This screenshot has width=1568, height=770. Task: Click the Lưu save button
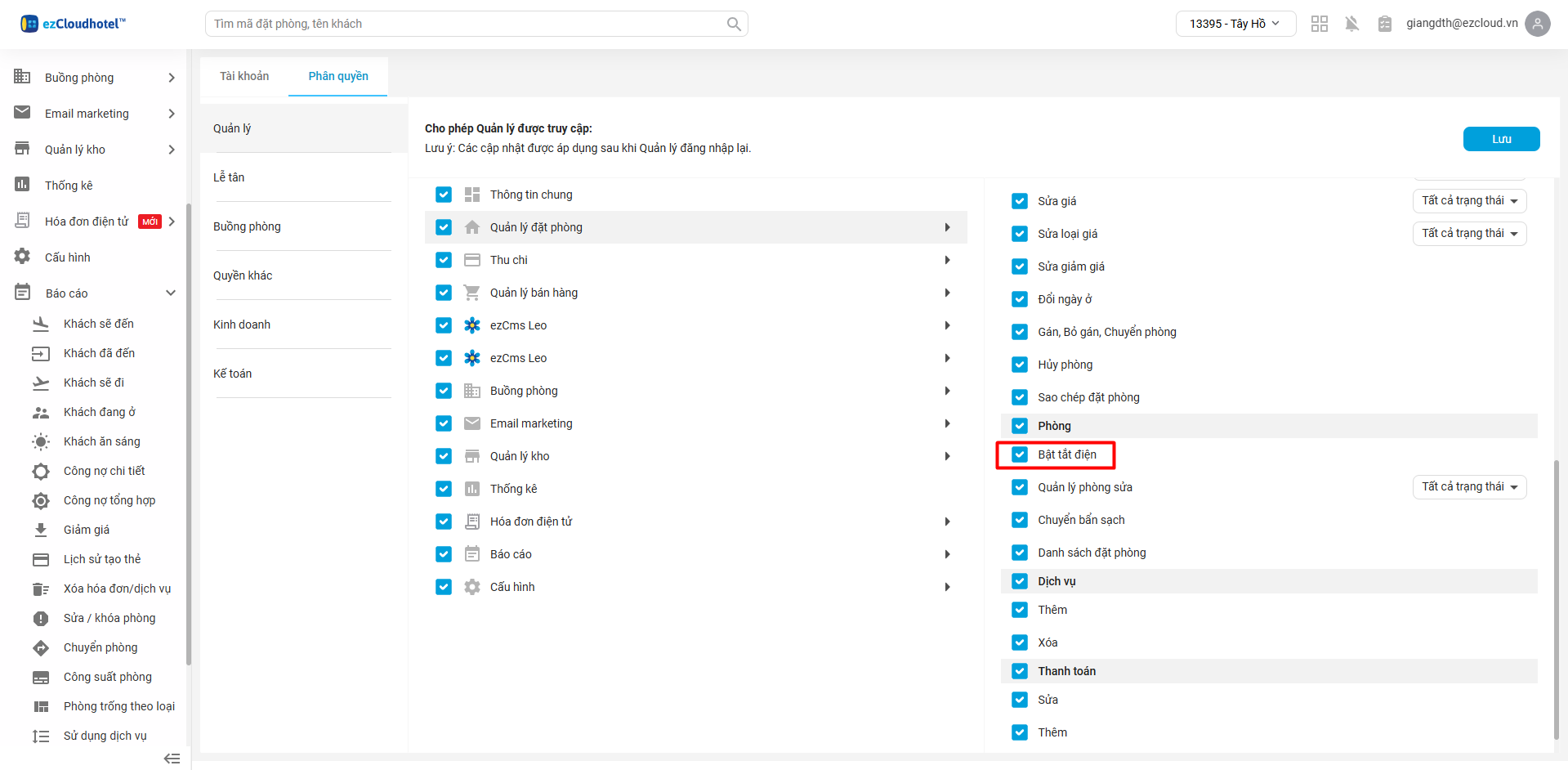(1501, 139)
